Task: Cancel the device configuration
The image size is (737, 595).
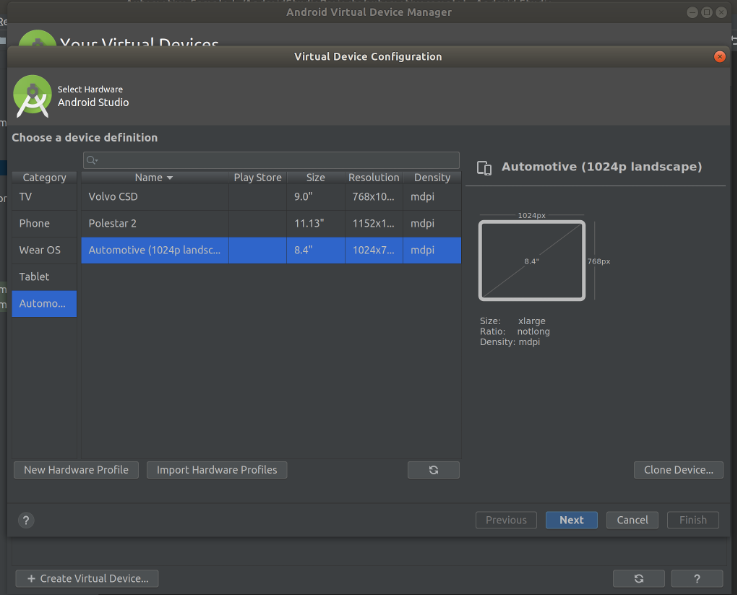Action: (x=632, y=520)
